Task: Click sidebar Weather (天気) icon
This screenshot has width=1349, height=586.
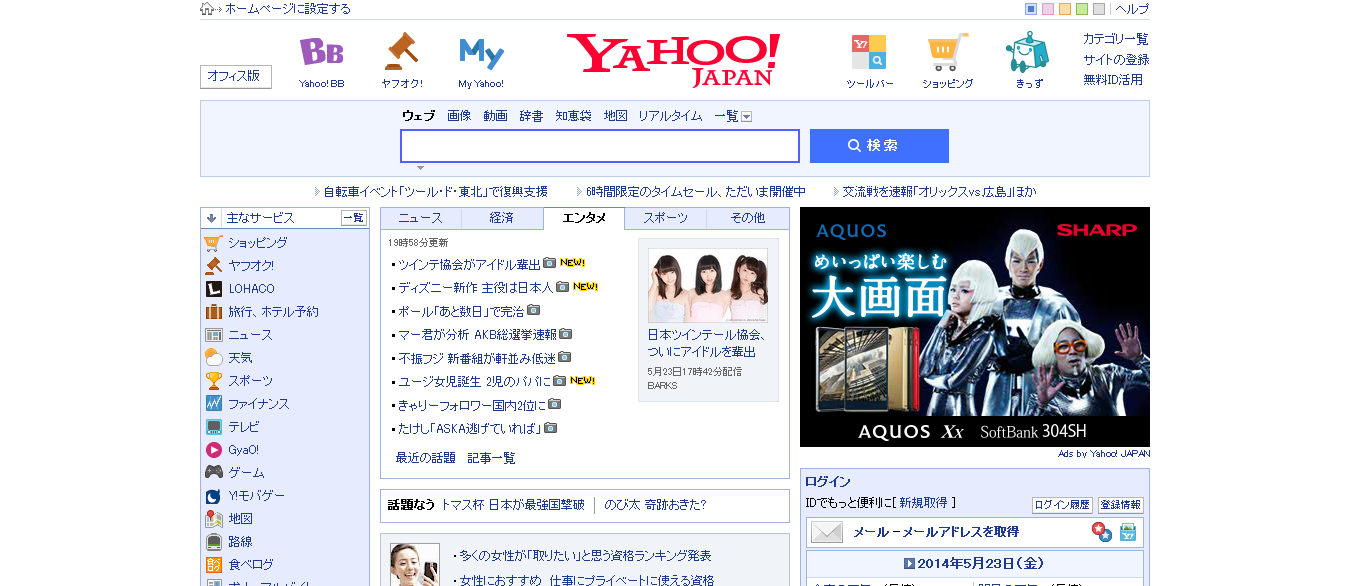Action: click(x=213, y=357)
